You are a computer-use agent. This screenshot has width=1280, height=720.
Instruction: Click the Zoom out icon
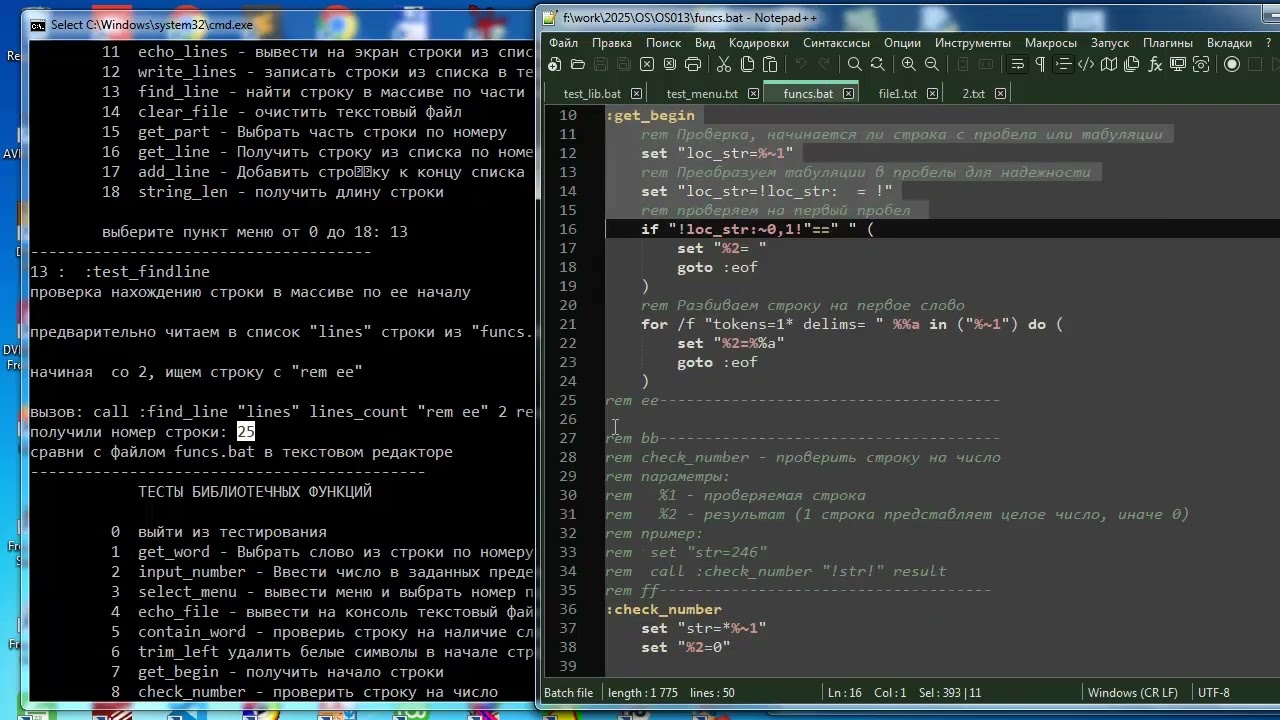931,64
